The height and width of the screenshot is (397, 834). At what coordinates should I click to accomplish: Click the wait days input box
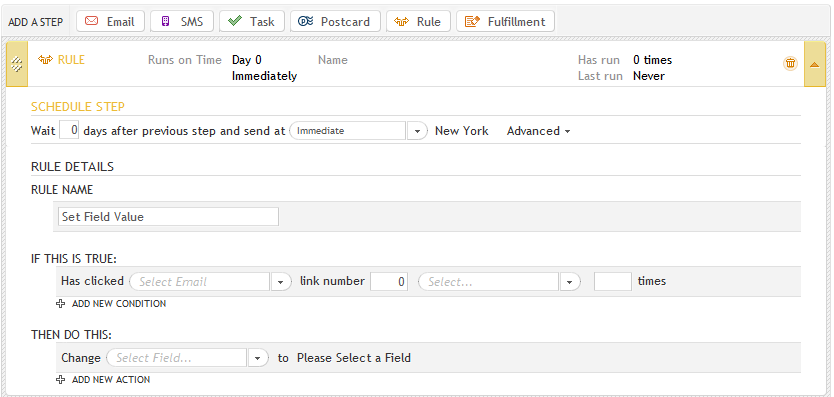point(69,130)
